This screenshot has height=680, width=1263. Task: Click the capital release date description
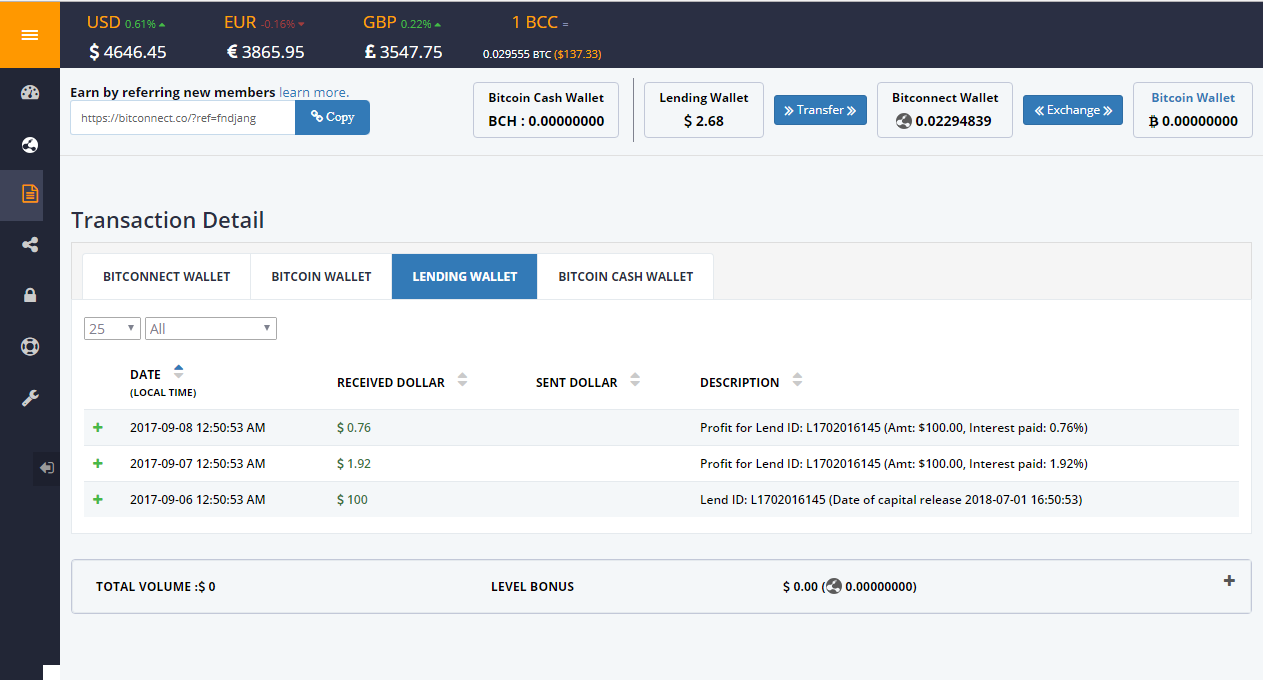point(891,500)
